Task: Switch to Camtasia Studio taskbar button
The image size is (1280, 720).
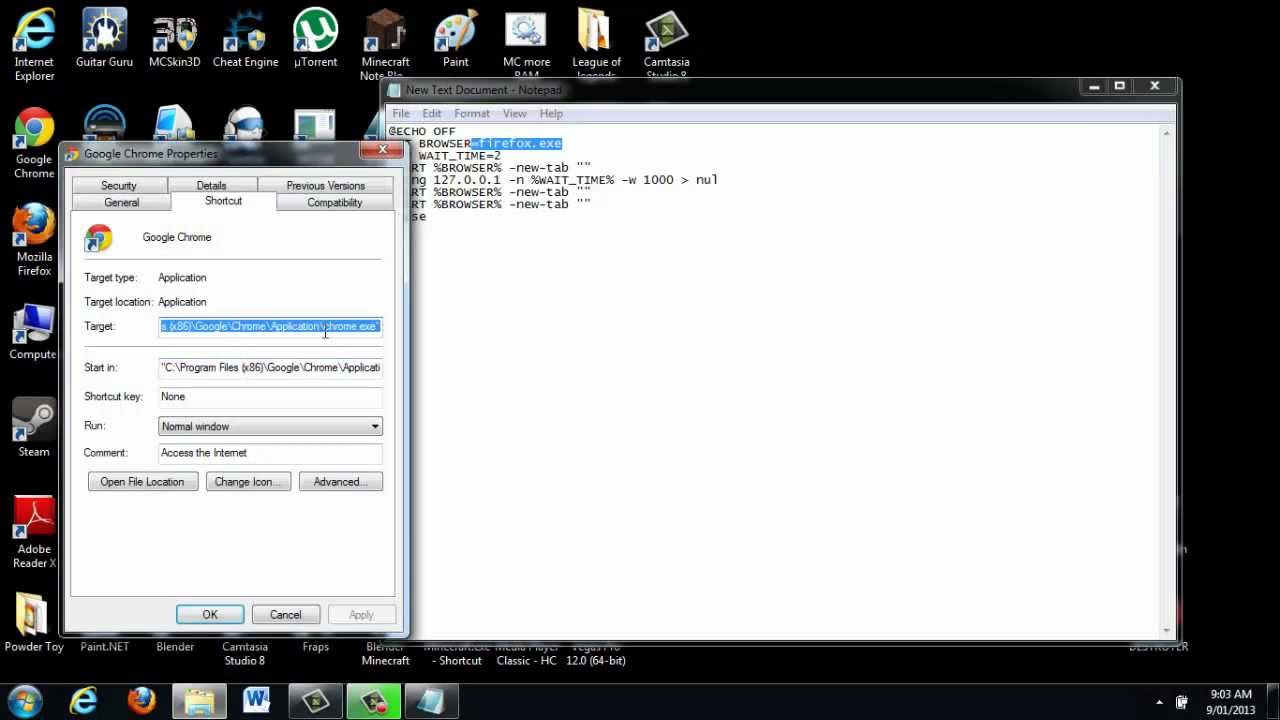Action: [315, 701]
